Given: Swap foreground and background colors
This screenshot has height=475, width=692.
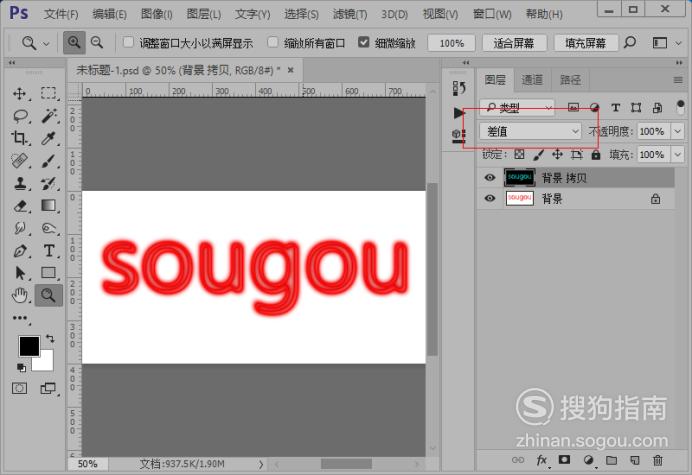Looking at the screenshot, I should [50, 339].
